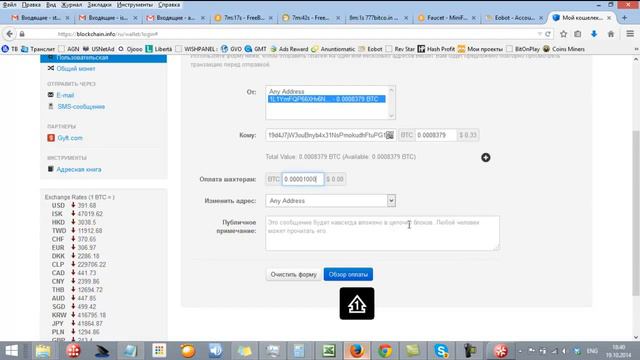Open the Ads Reward bookmark
The width and height of the screenshot is (640, 360).
pos(289,49)
